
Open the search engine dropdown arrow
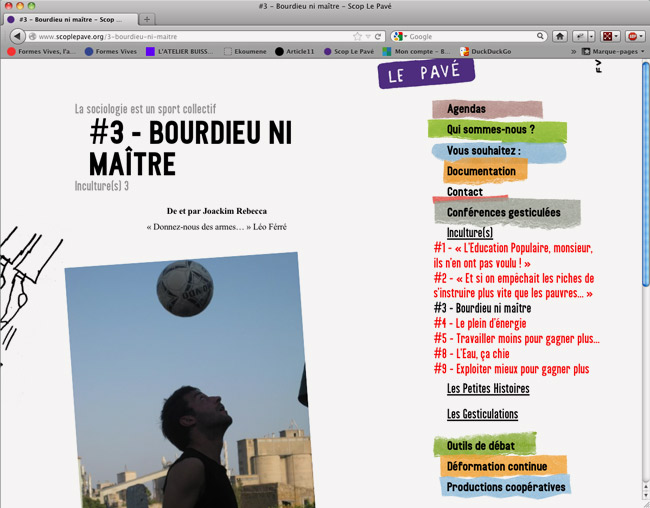point(406,36)
